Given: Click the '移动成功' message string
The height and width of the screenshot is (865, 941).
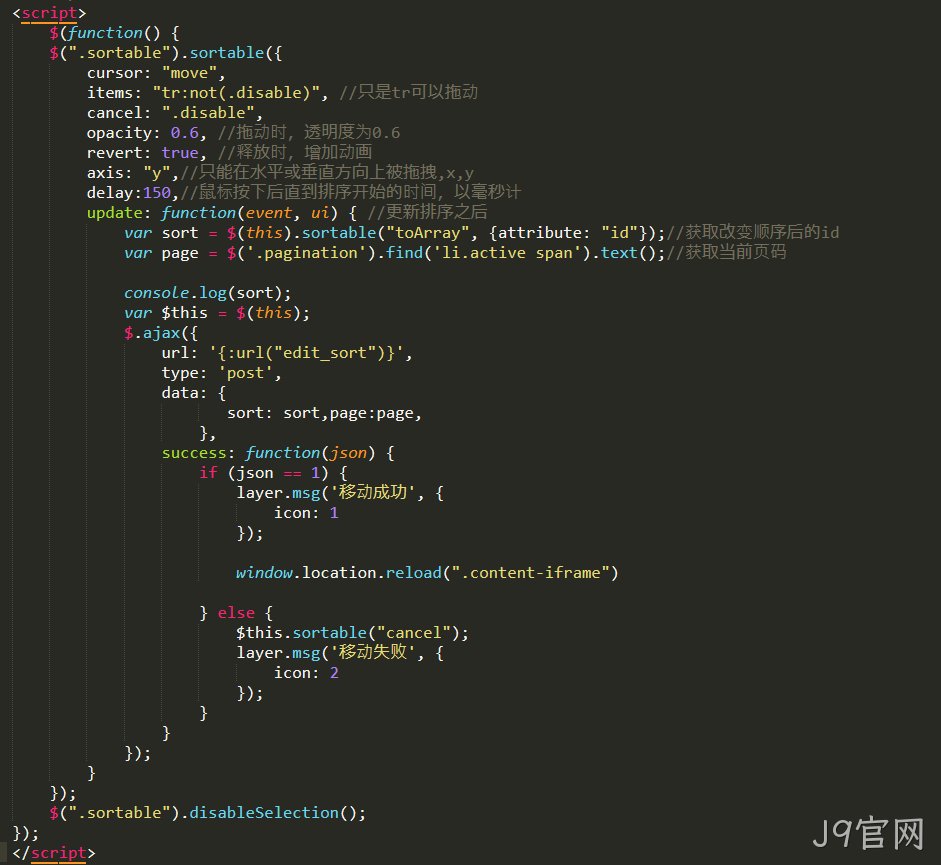Looking at the screenshot, I should [x=372, y=492].
